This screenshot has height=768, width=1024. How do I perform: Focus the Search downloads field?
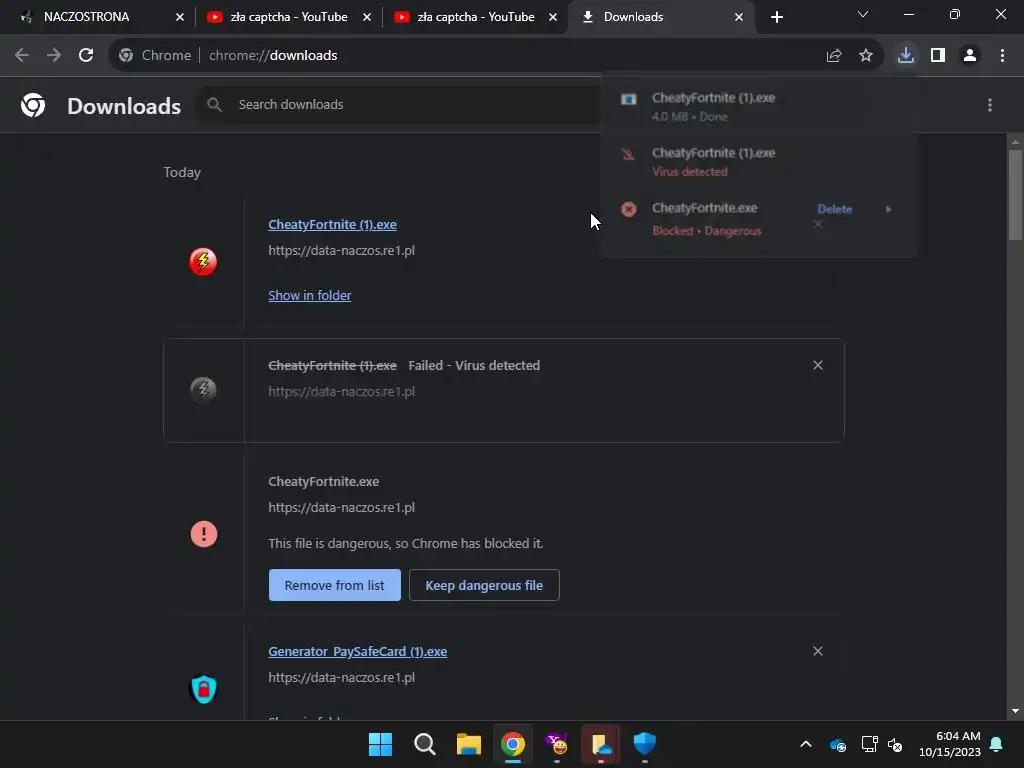398,104
